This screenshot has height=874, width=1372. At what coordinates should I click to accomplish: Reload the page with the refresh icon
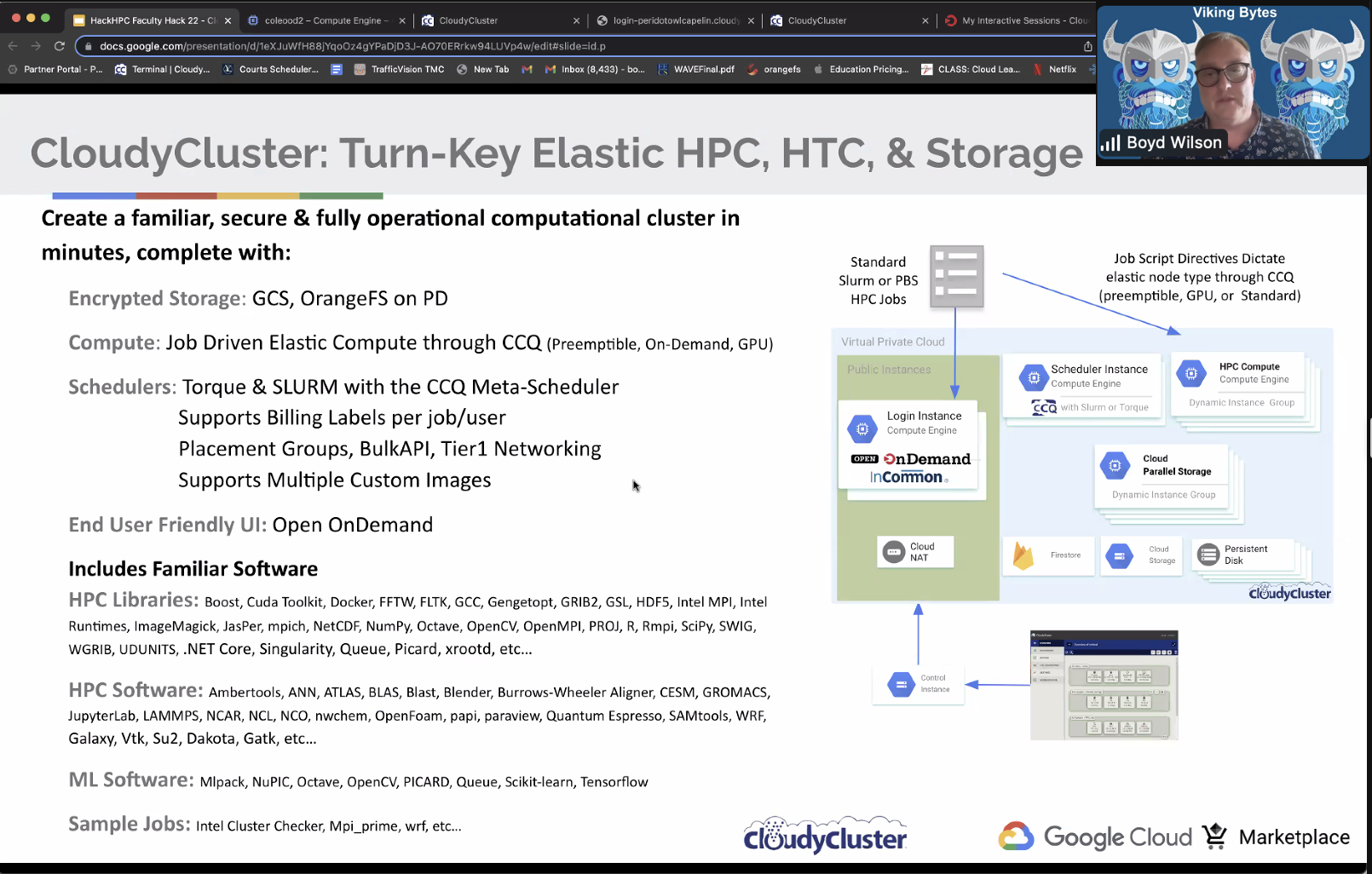59,46
